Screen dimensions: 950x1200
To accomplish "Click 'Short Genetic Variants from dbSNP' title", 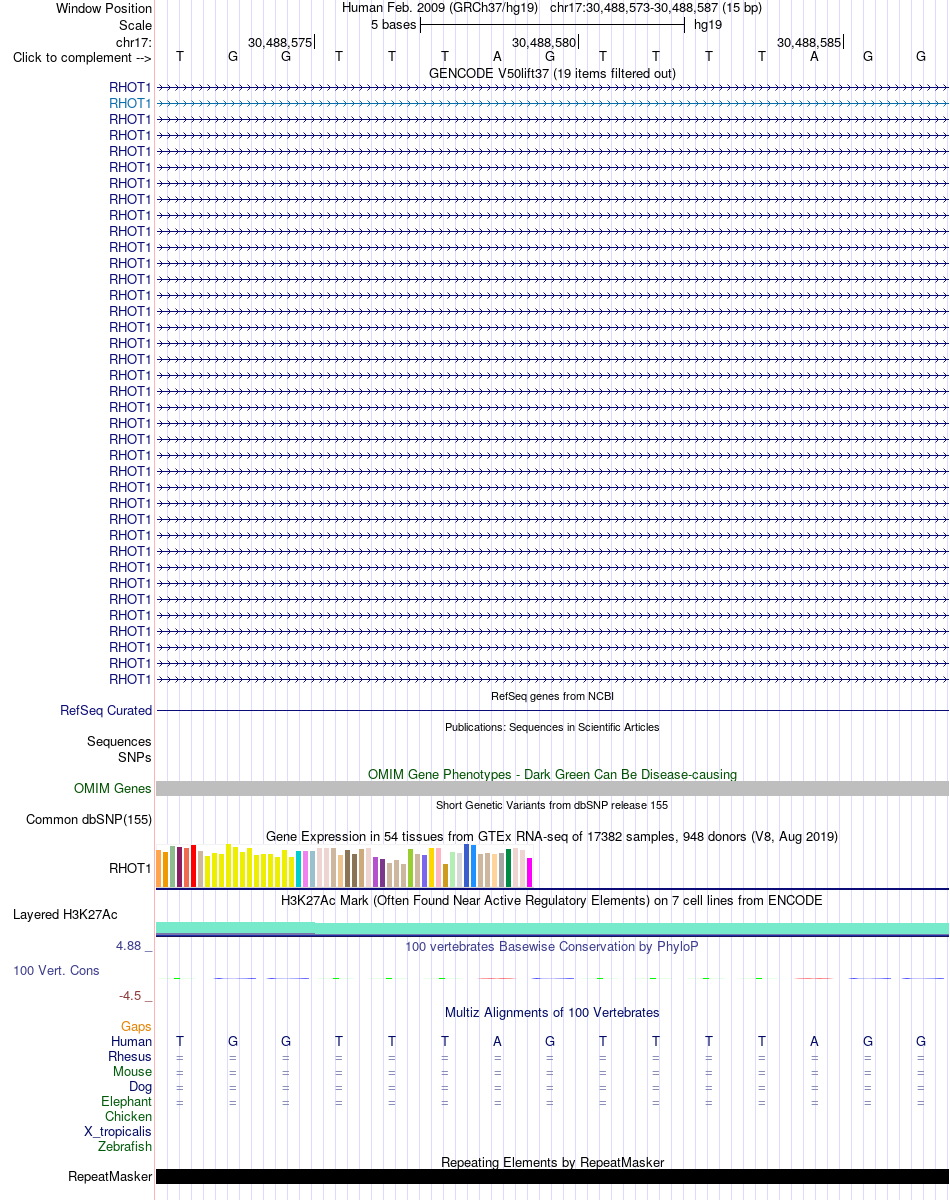I will (552, 804).
